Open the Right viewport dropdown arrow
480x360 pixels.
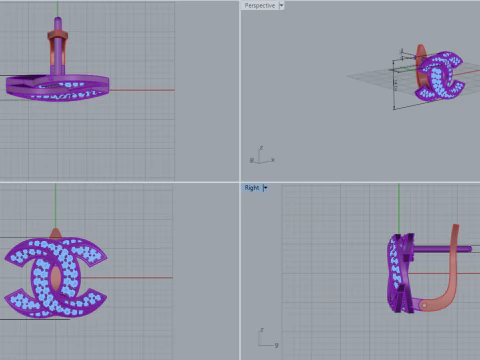pyautogui.click(x=265, y=188)
